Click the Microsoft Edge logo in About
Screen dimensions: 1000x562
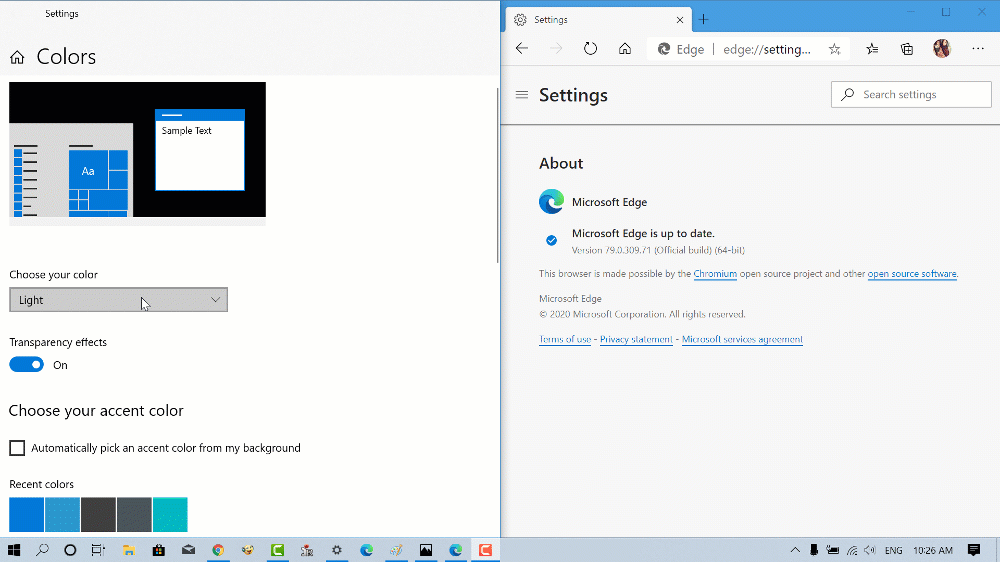pos(552,202)
